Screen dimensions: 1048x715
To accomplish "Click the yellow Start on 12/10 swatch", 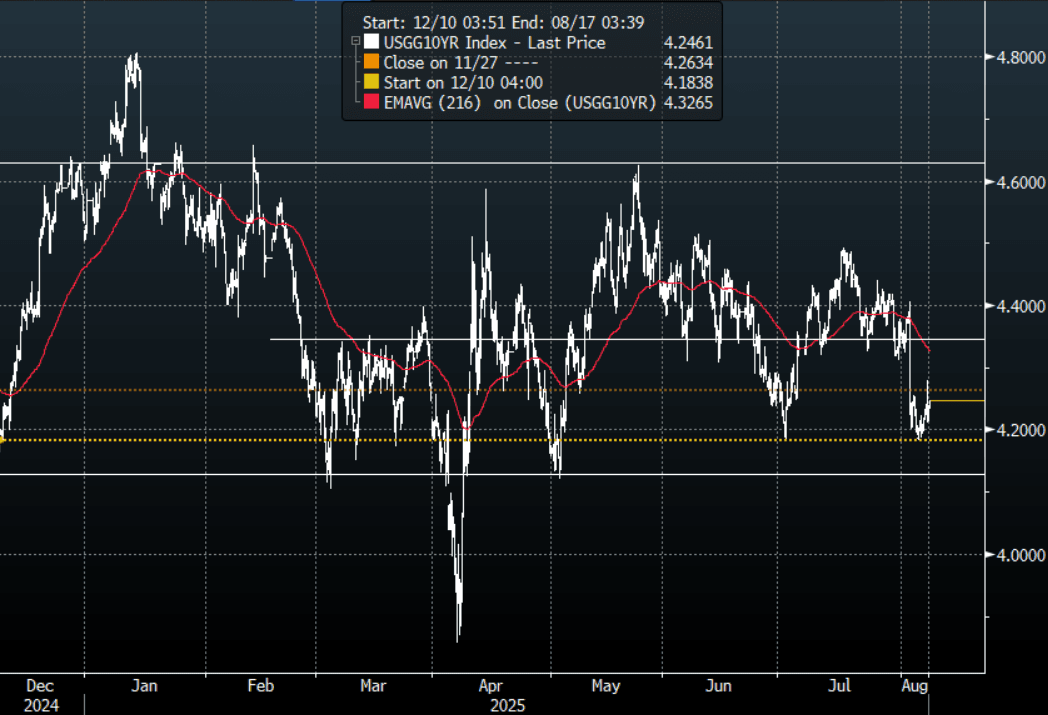I will [x=372, y=83].
